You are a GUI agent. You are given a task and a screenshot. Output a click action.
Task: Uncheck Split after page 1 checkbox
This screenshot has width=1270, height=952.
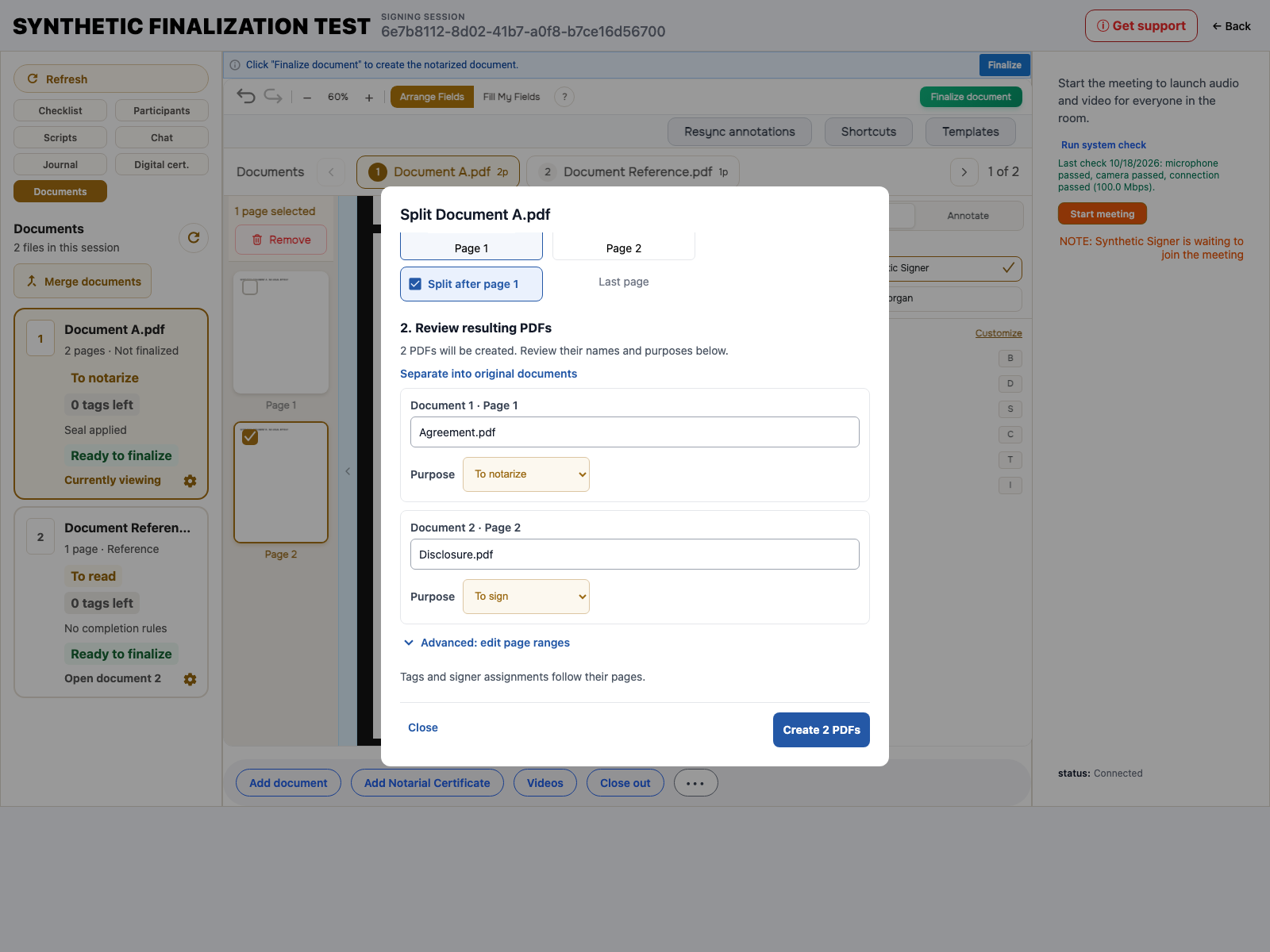415,284
